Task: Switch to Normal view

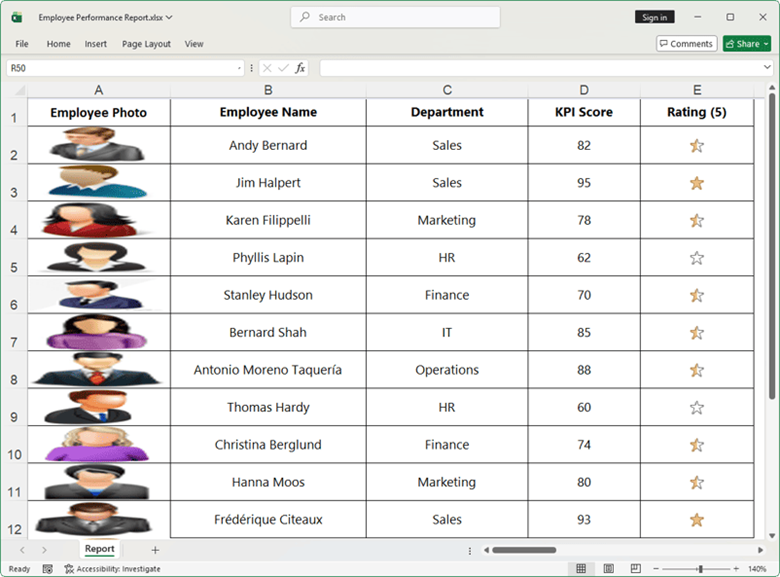Action: click(x=581, y=569)
